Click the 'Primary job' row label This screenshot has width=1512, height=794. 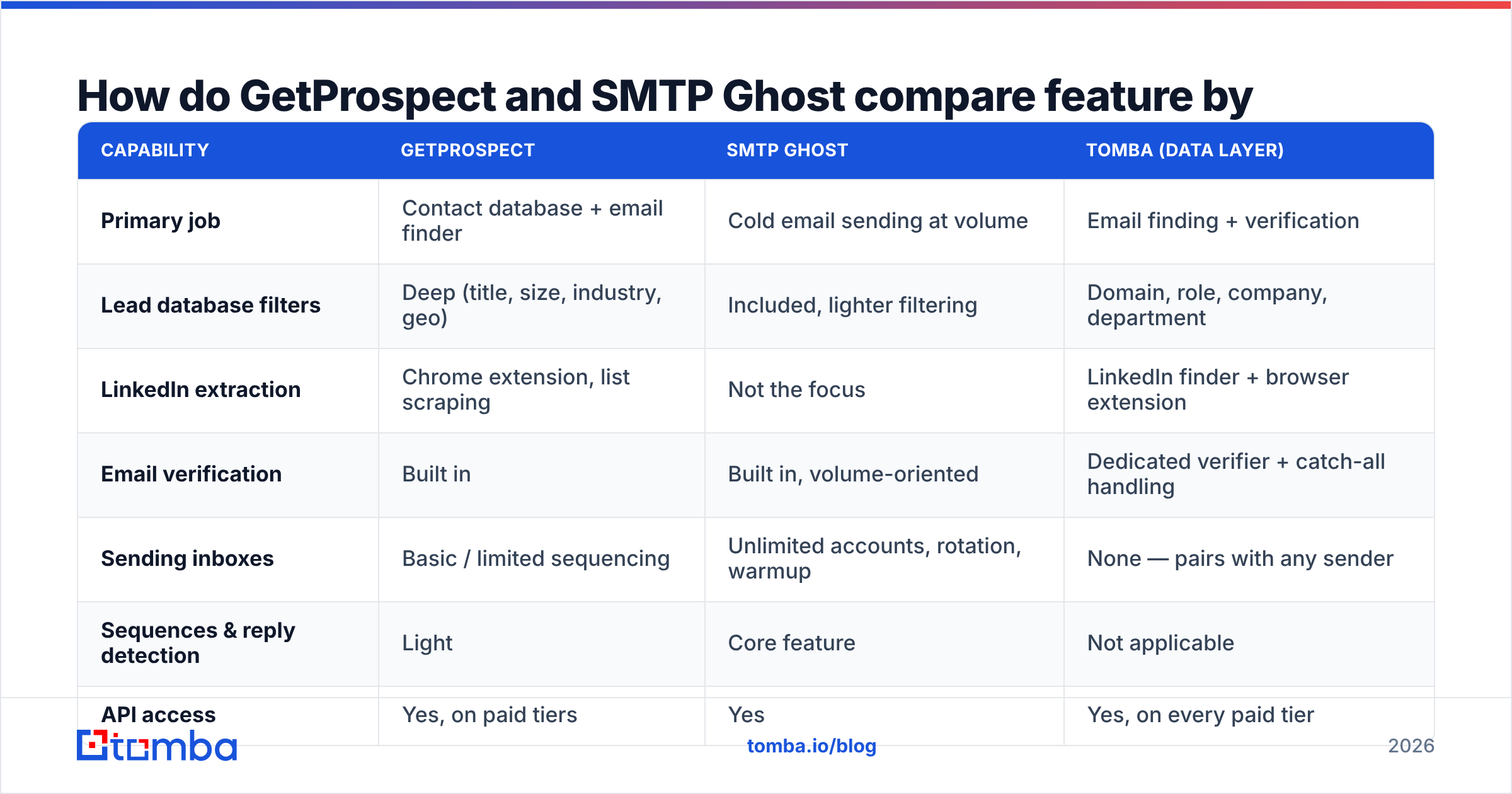click(x=161, y=221)
